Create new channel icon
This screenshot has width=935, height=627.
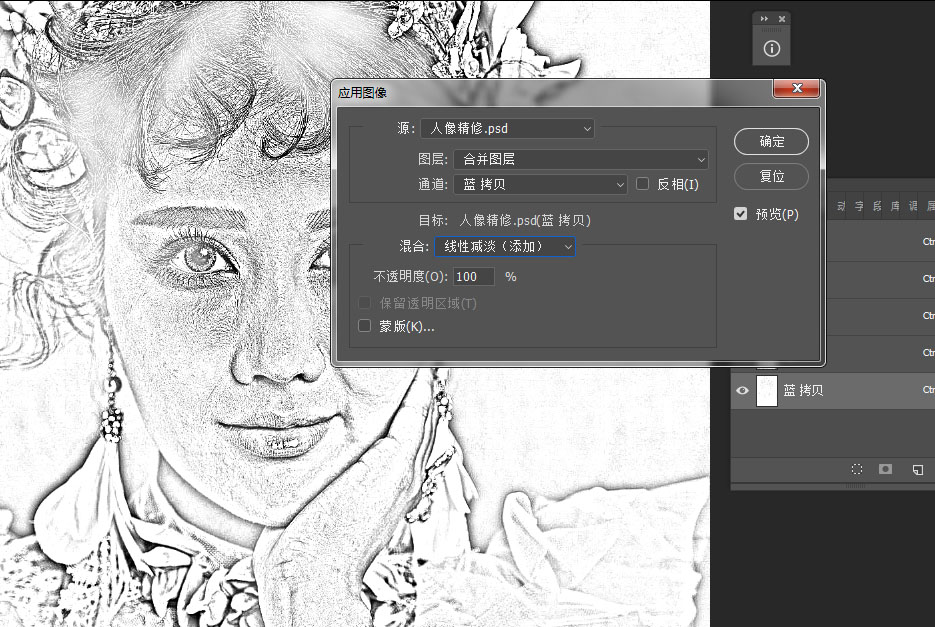pyautogui.click(x=918, y=470)
